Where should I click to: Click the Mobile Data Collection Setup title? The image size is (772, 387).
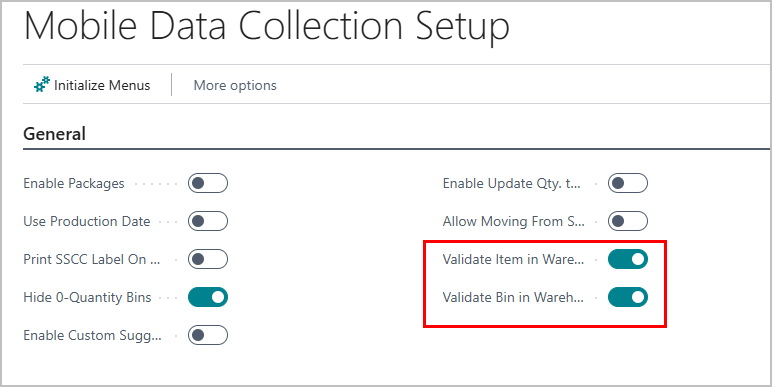(x=266, y=26)
